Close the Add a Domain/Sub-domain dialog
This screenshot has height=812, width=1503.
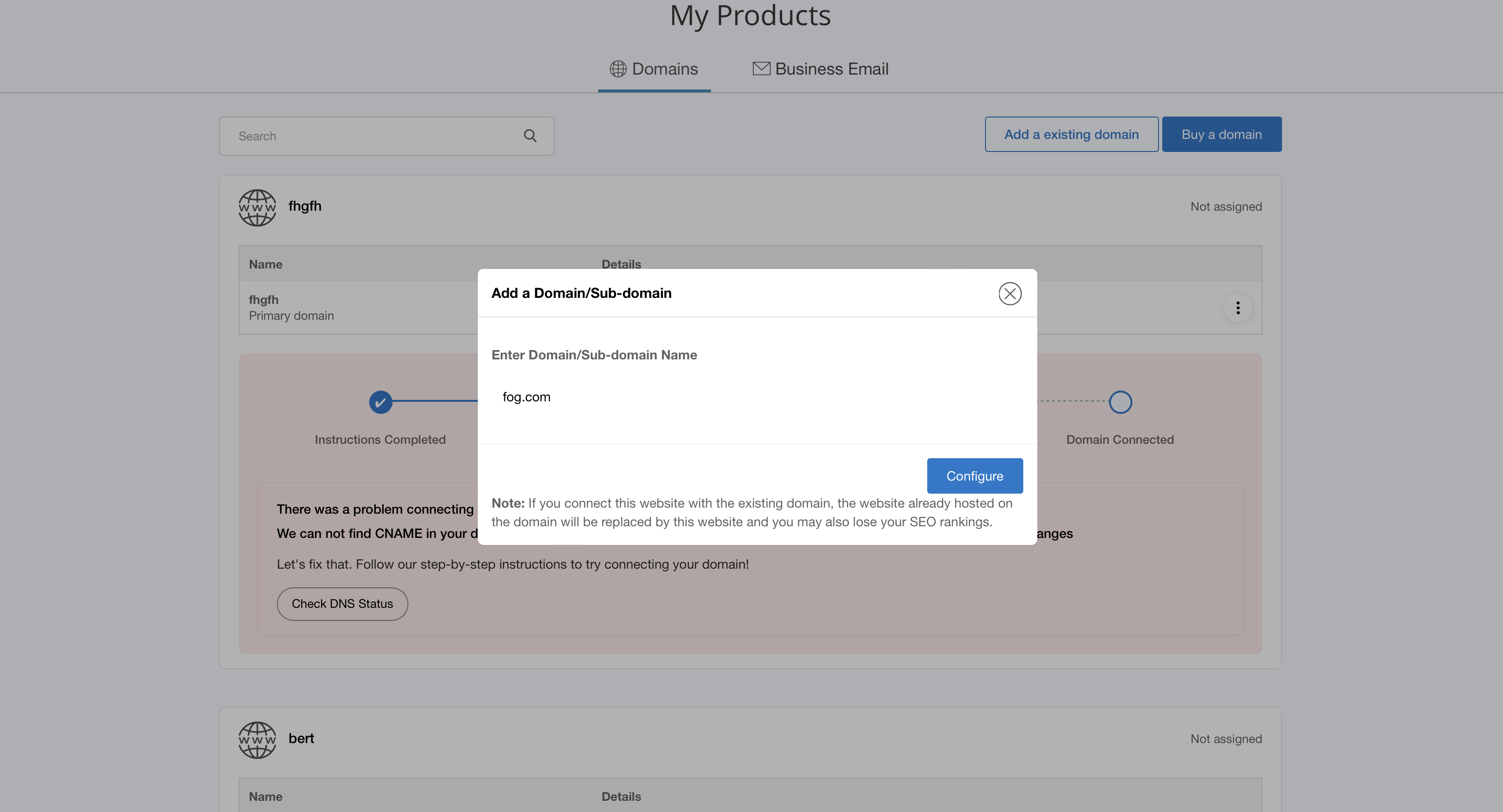point(1009,293)
